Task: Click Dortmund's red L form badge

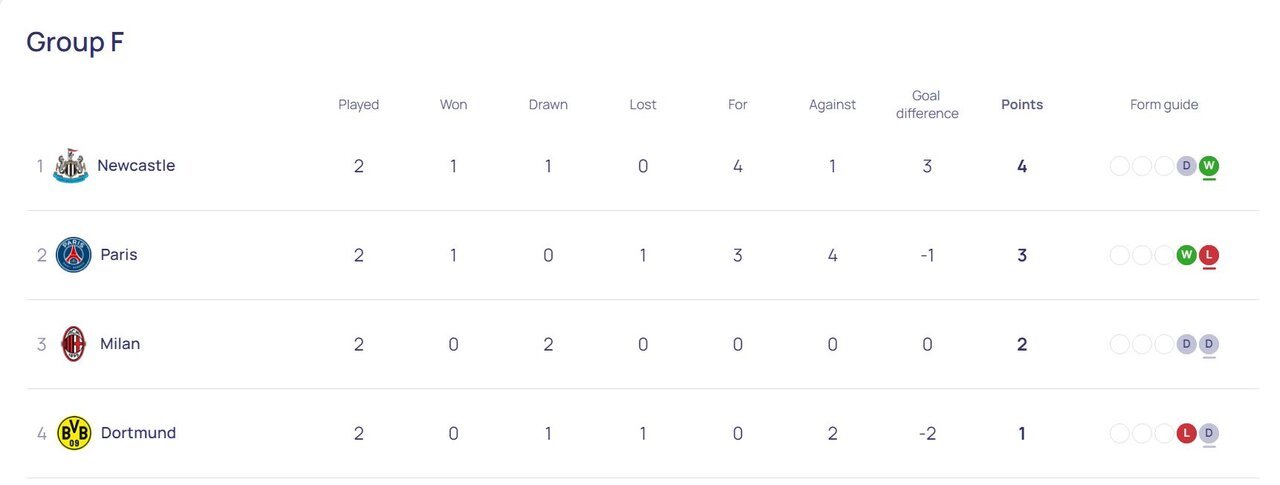Action: point(1187,433)
